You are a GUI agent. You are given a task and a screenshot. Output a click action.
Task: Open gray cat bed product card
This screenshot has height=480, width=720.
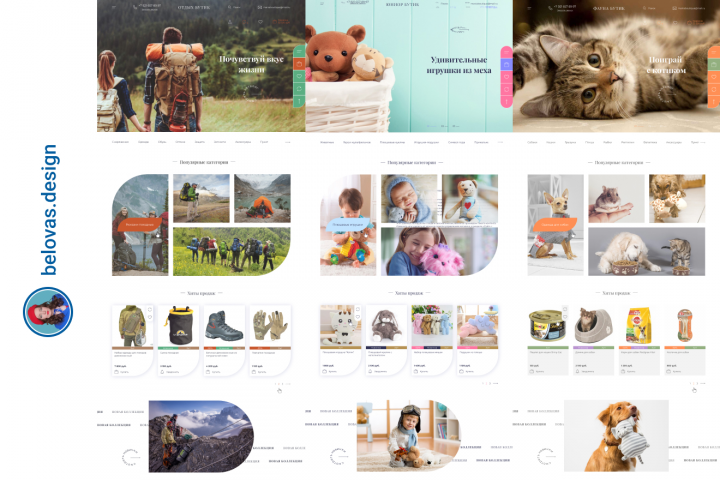[x=593, y=340]
